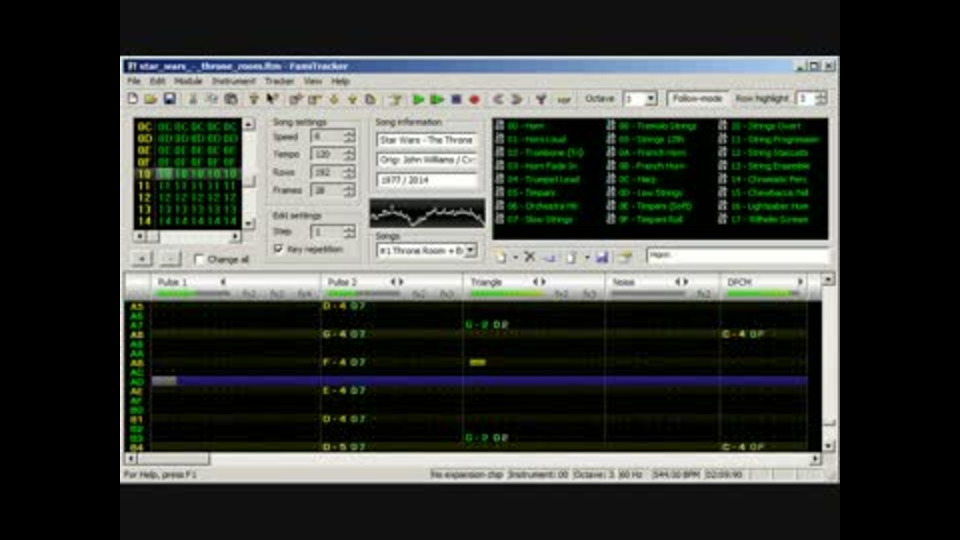Click the Clone instrument icon

[549, 257]
